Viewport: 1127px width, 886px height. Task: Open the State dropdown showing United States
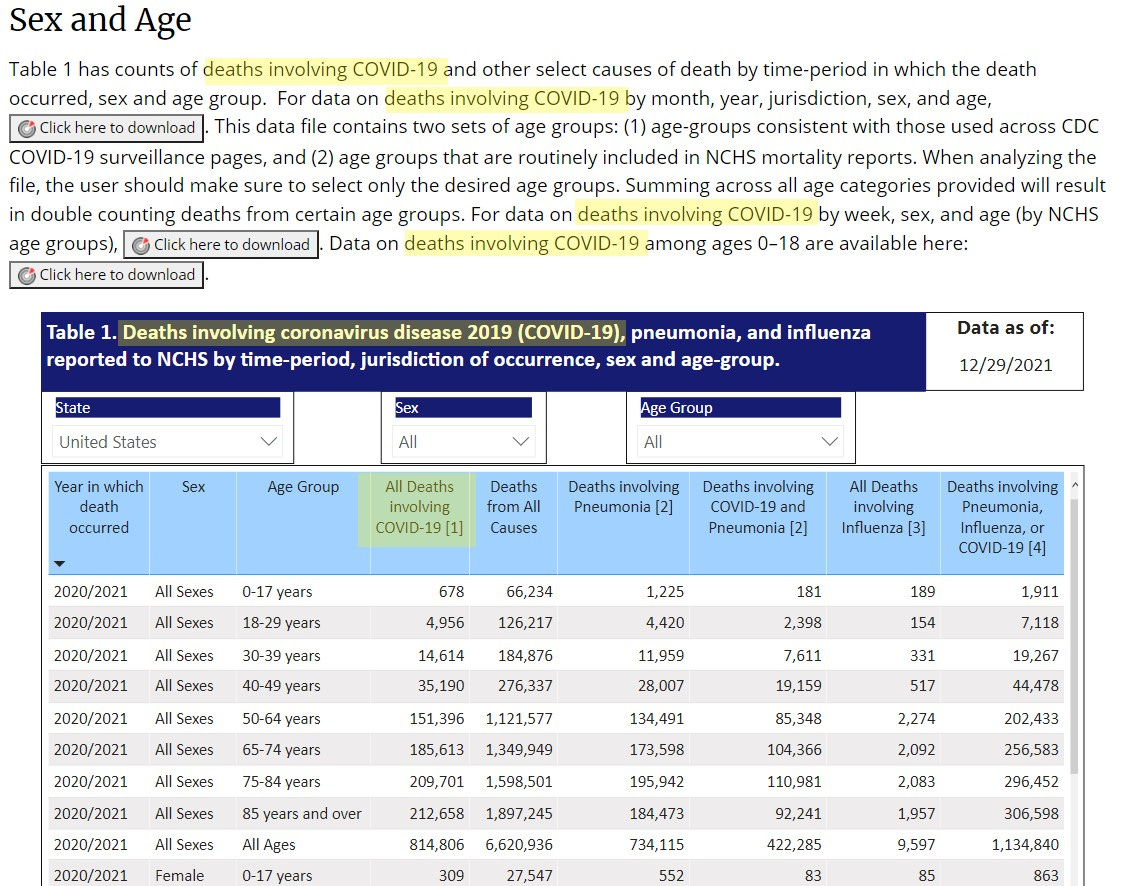(x=167, y=442)
